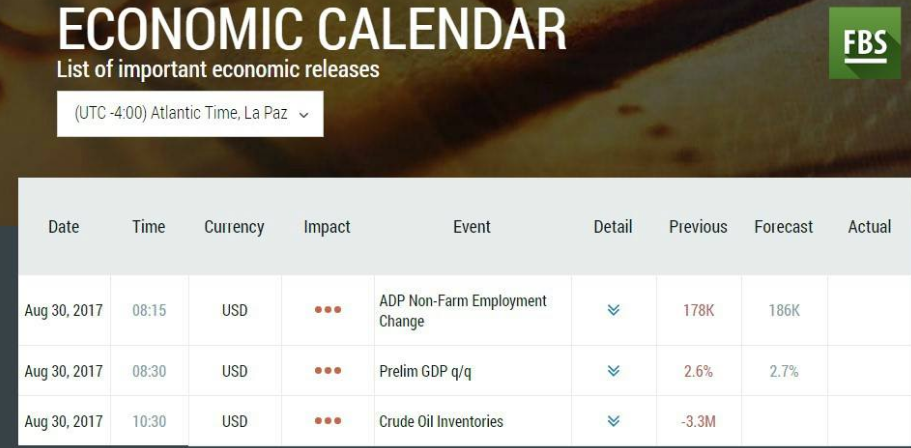Click the FBS logo icon
Screen dimensions: 911x448
(x=865, y=43)
